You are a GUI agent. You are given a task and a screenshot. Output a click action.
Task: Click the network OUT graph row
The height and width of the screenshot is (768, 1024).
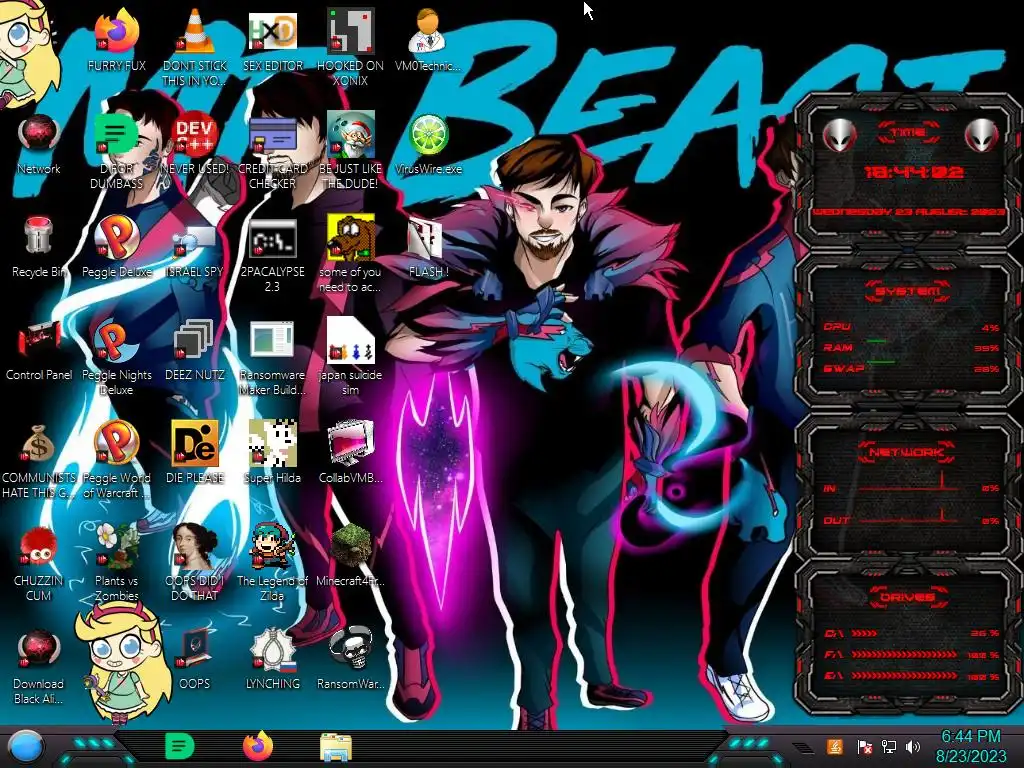pos(911,520)
